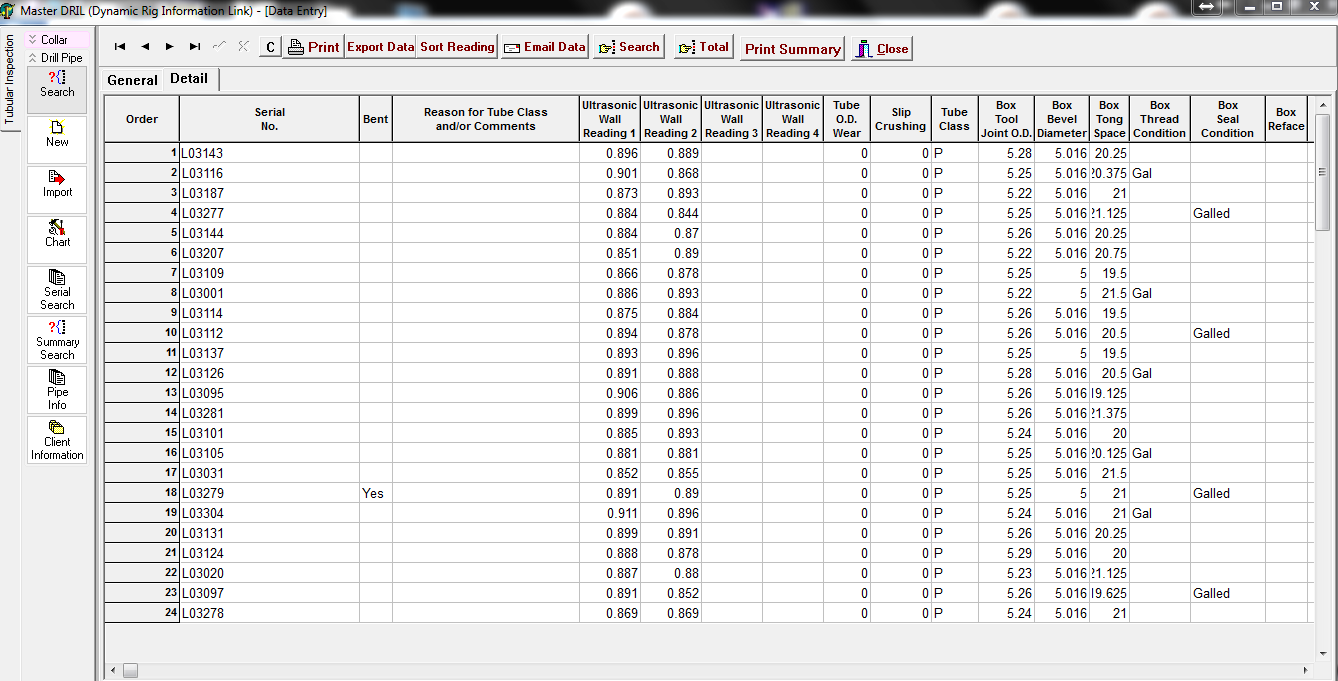Click Ultrasonic Wall Reading 2 header

(x=671, y=119)
